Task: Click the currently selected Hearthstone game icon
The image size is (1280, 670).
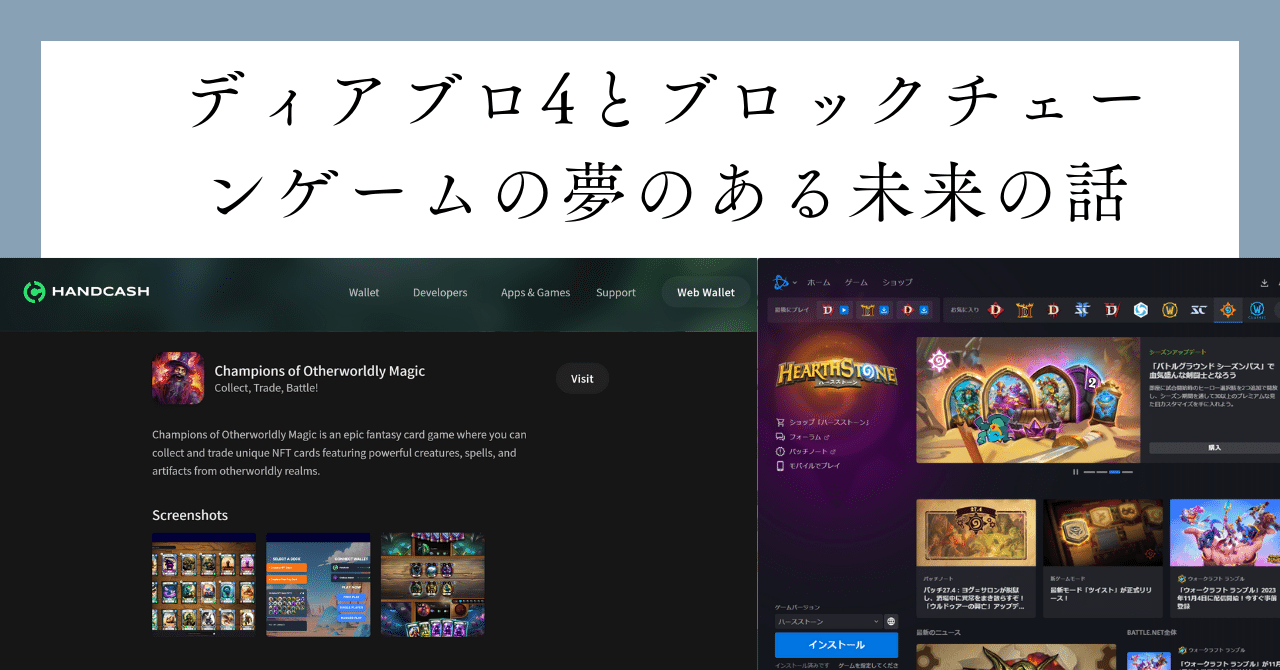Action: pyautogui.click(x=1228, y=310)
